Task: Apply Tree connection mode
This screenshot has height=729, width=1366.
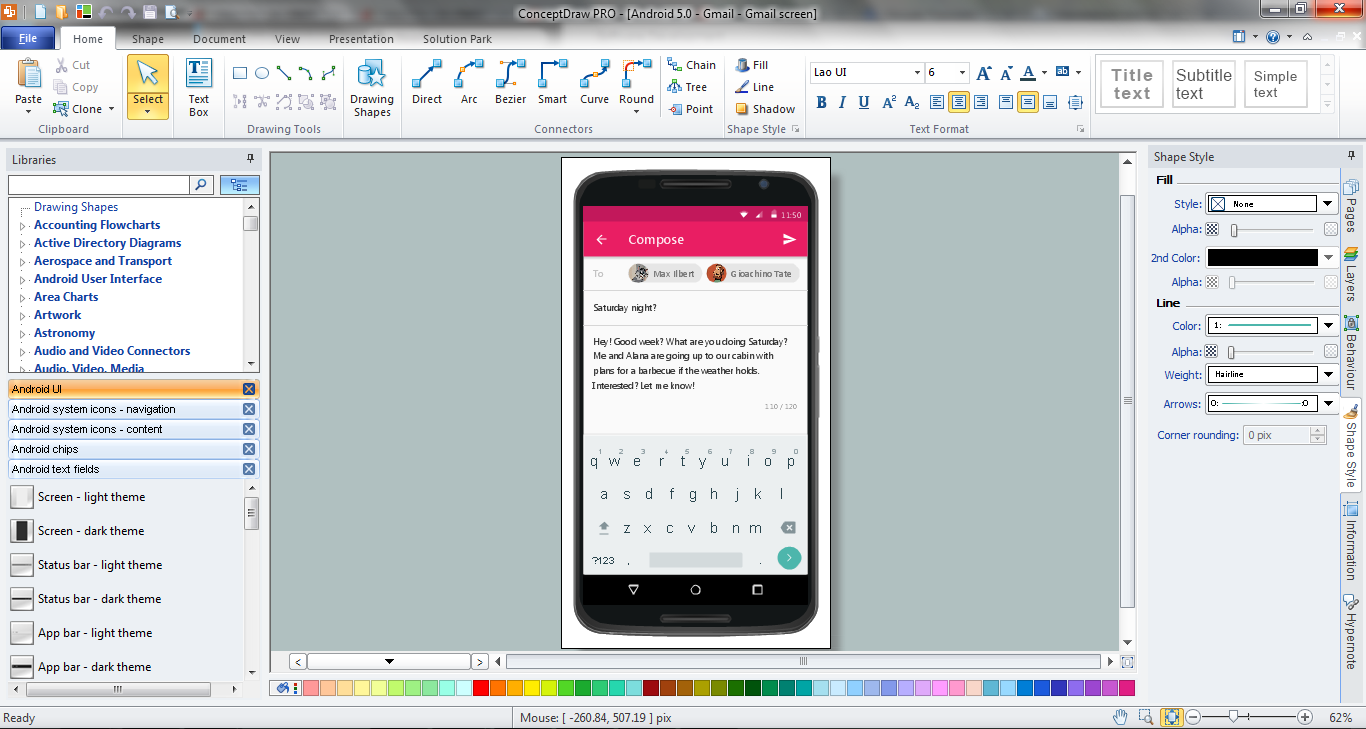Action: 688,87
